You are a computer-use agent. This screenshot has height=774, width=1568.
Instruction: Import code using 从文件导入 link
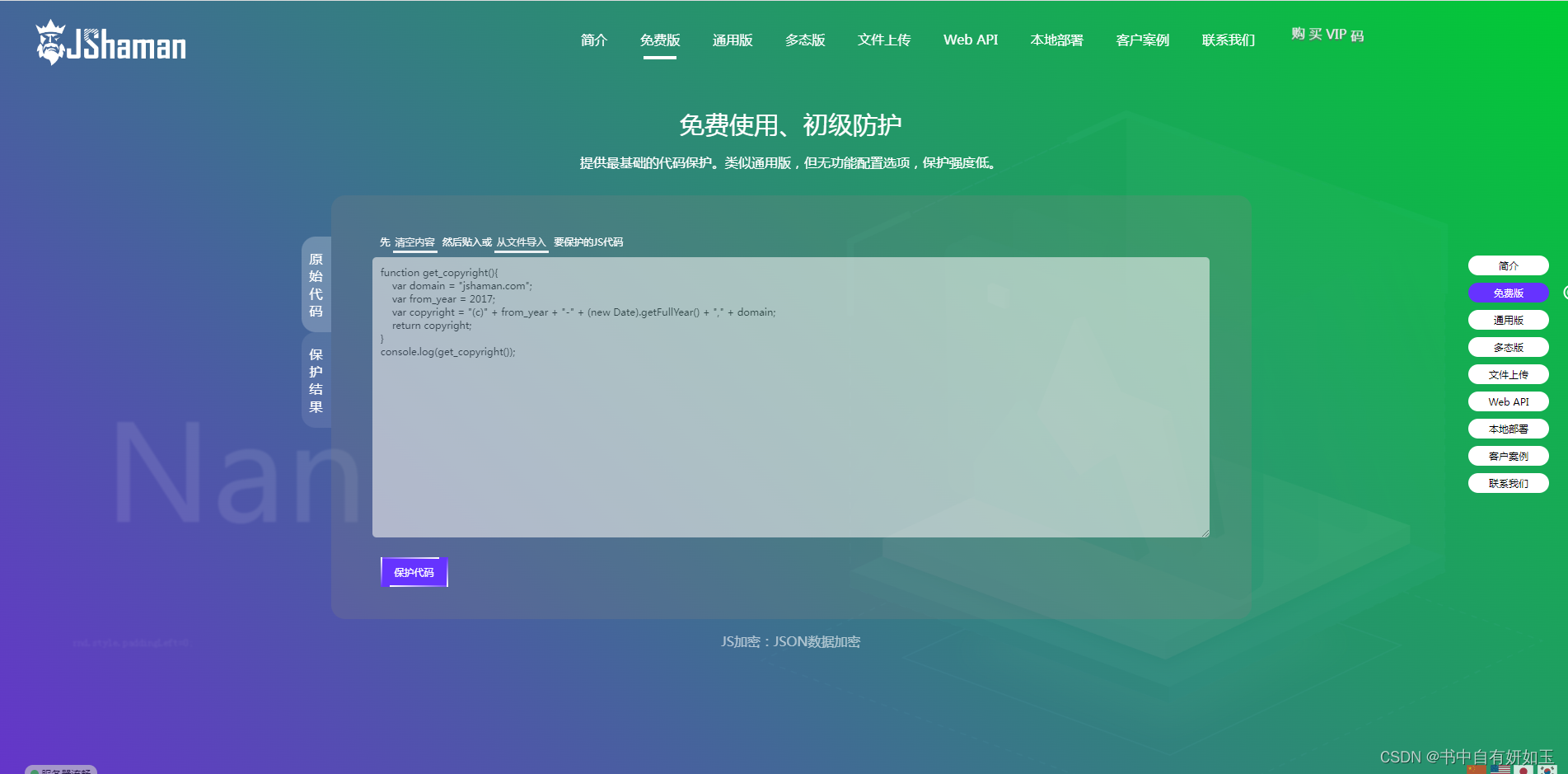click(x=521, y=242)
